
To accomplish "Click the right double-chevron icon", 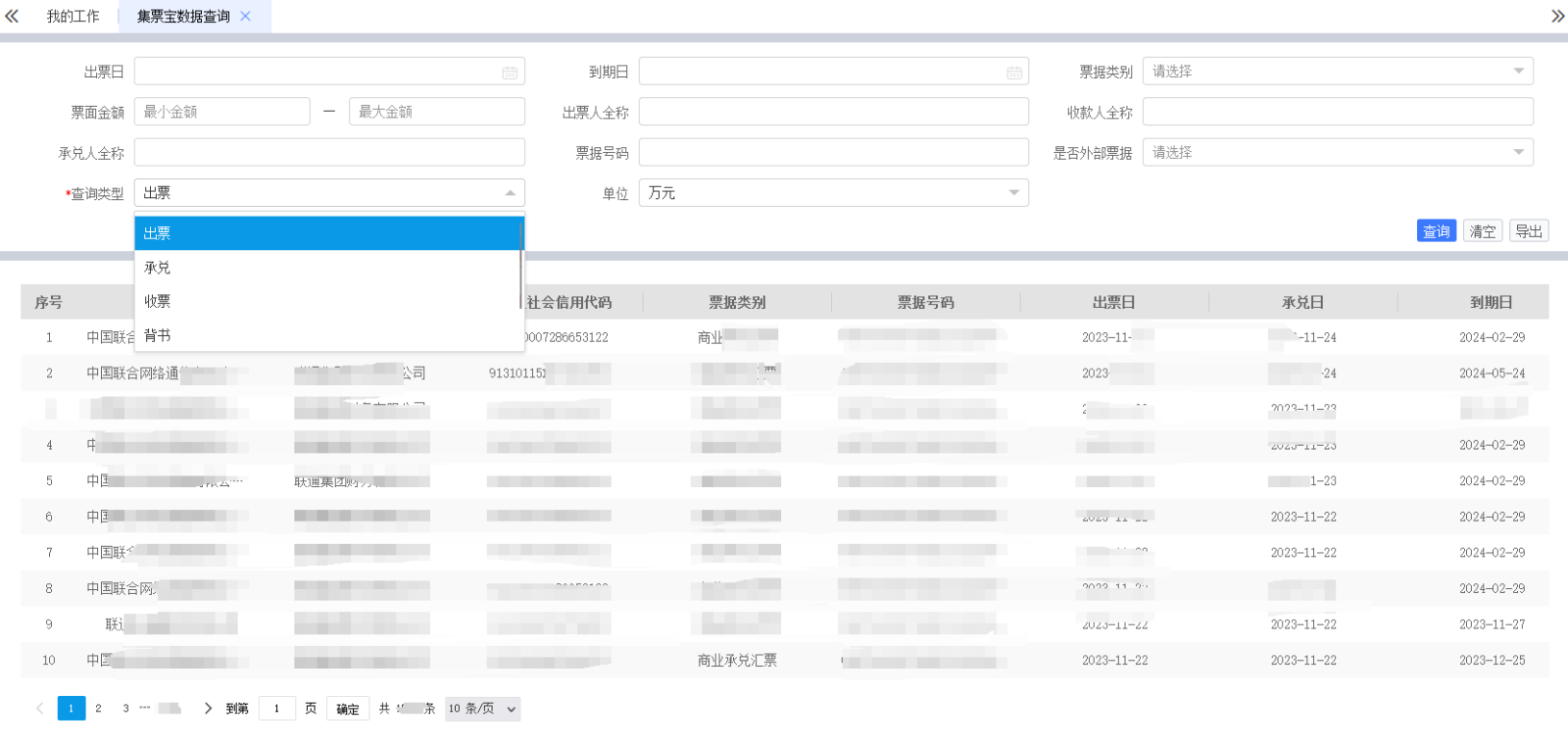I will [x=1557, y=16].
